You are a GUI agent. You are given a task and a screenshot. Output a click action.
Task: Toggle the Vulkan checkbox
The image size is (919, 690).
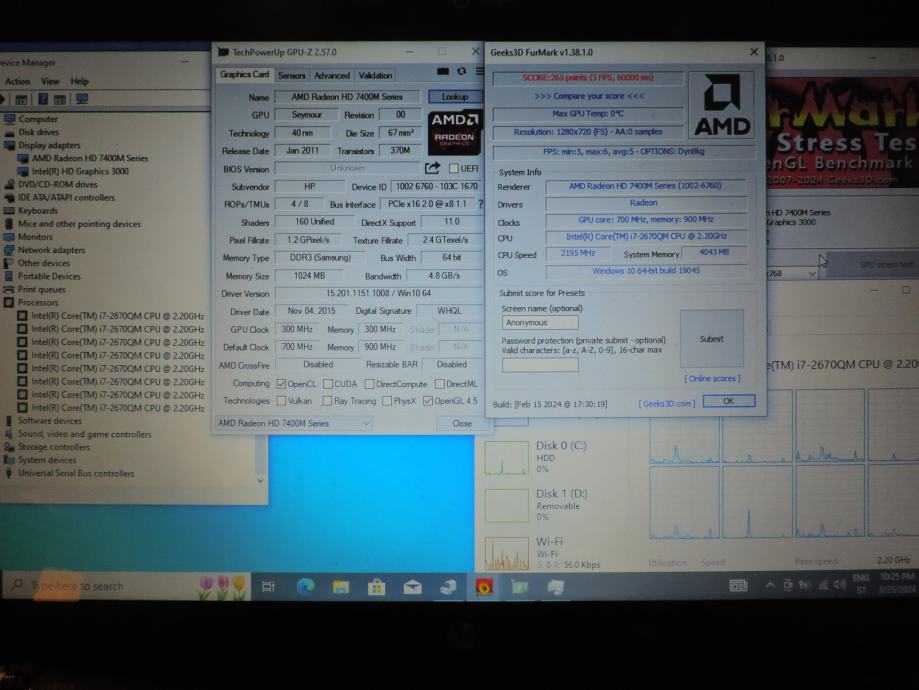coord(281,401)
